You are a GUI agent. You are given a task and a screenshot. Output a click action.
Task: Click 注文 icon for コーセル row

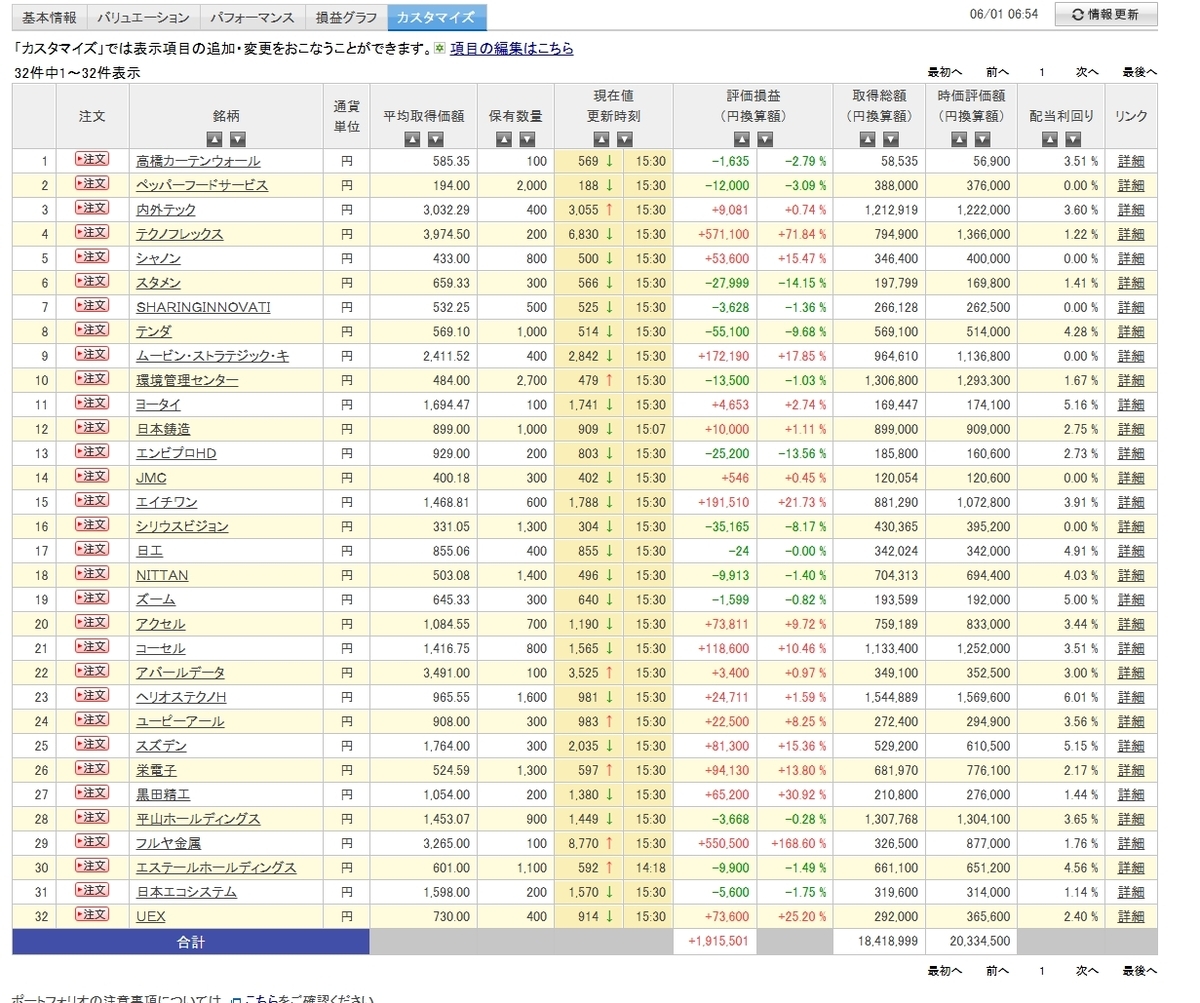92,647
